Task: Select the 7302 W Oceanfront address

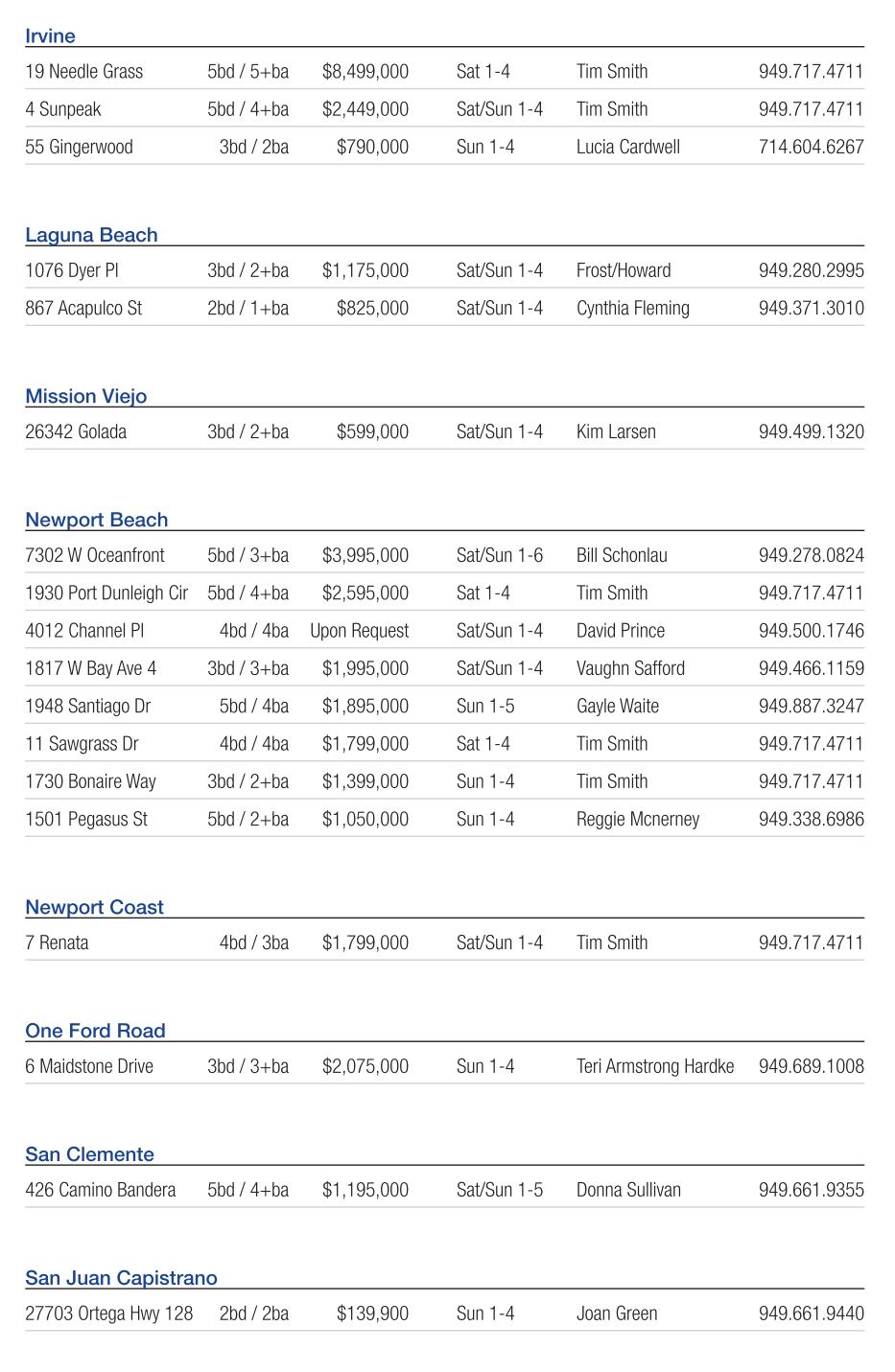Action: (94, 556)
